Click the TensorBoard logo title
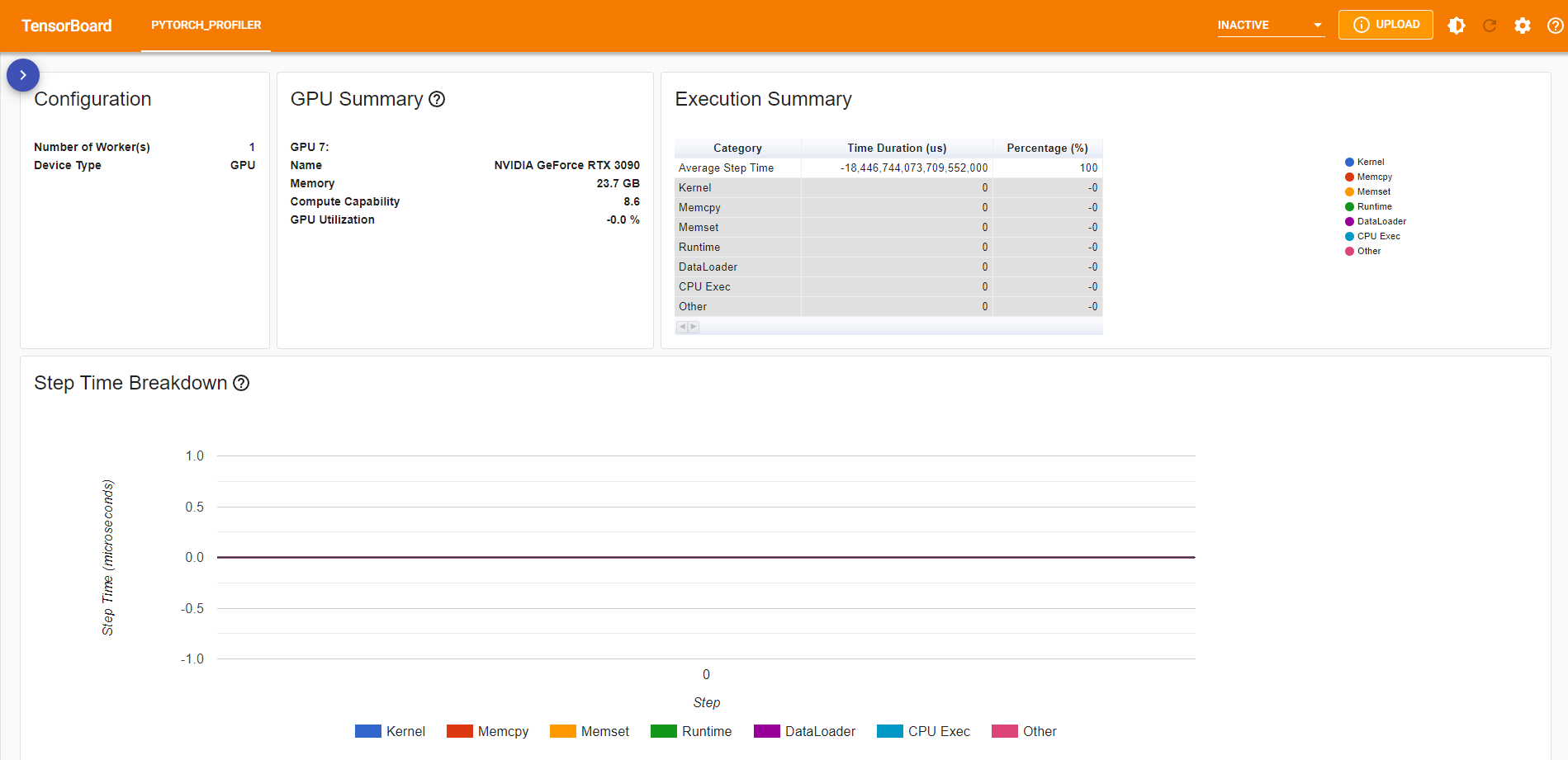This screenshot has height=760, width=1568. tap(67, 26)
